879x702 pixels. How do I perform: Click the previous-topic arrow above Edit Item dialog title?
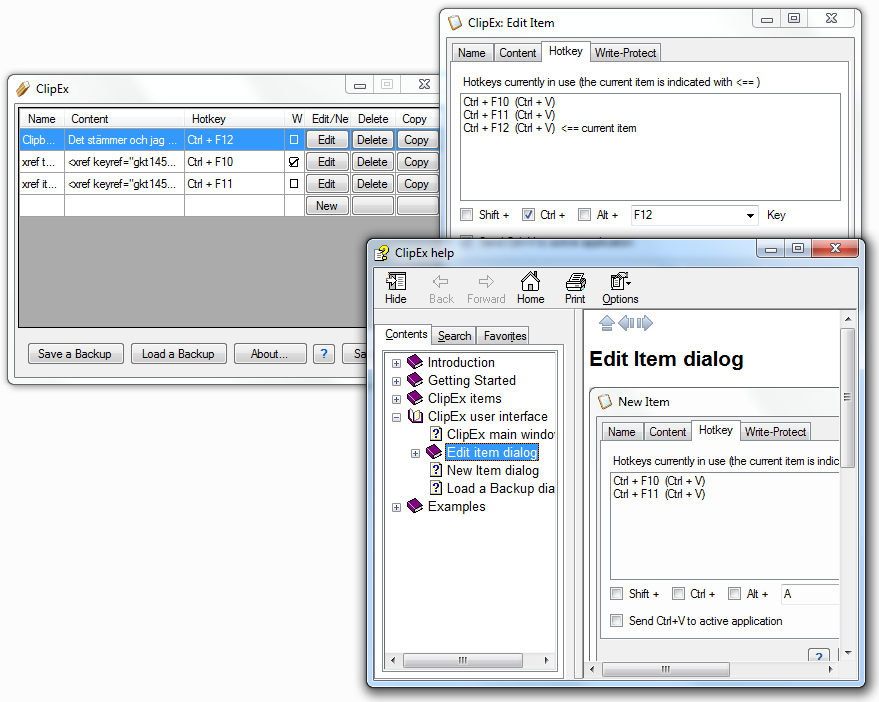tap(626, 323)
